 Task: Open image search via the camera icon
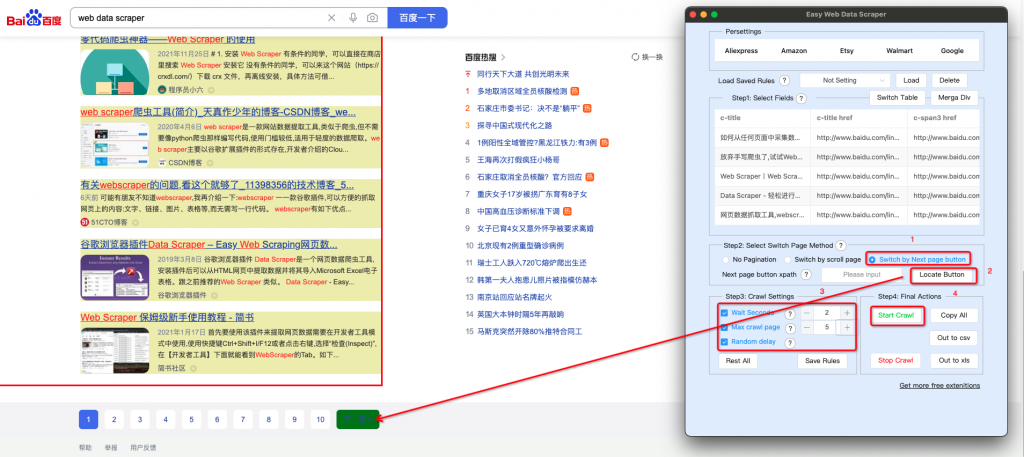(372, 18)
